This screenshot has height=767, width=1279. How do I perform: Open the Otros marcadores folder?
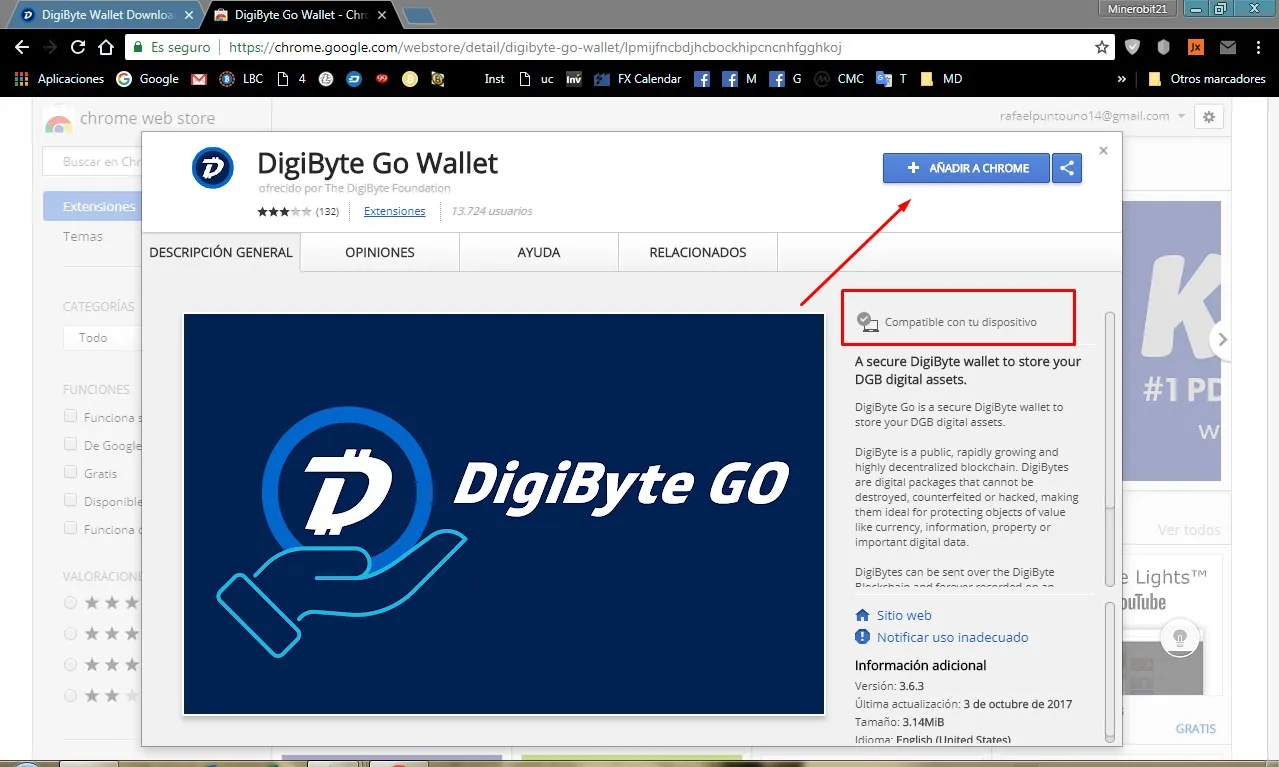pyautogui.click(x=1206, y=79)
